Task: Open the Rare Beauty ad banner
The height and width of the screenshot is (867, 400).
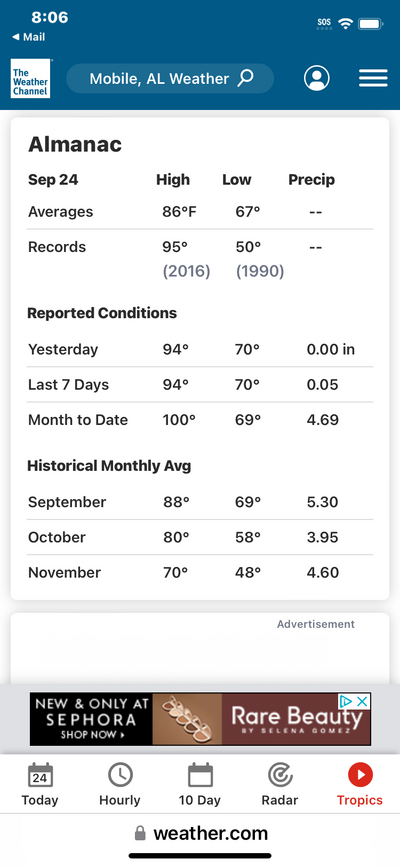Action: (x=200, y=719)
